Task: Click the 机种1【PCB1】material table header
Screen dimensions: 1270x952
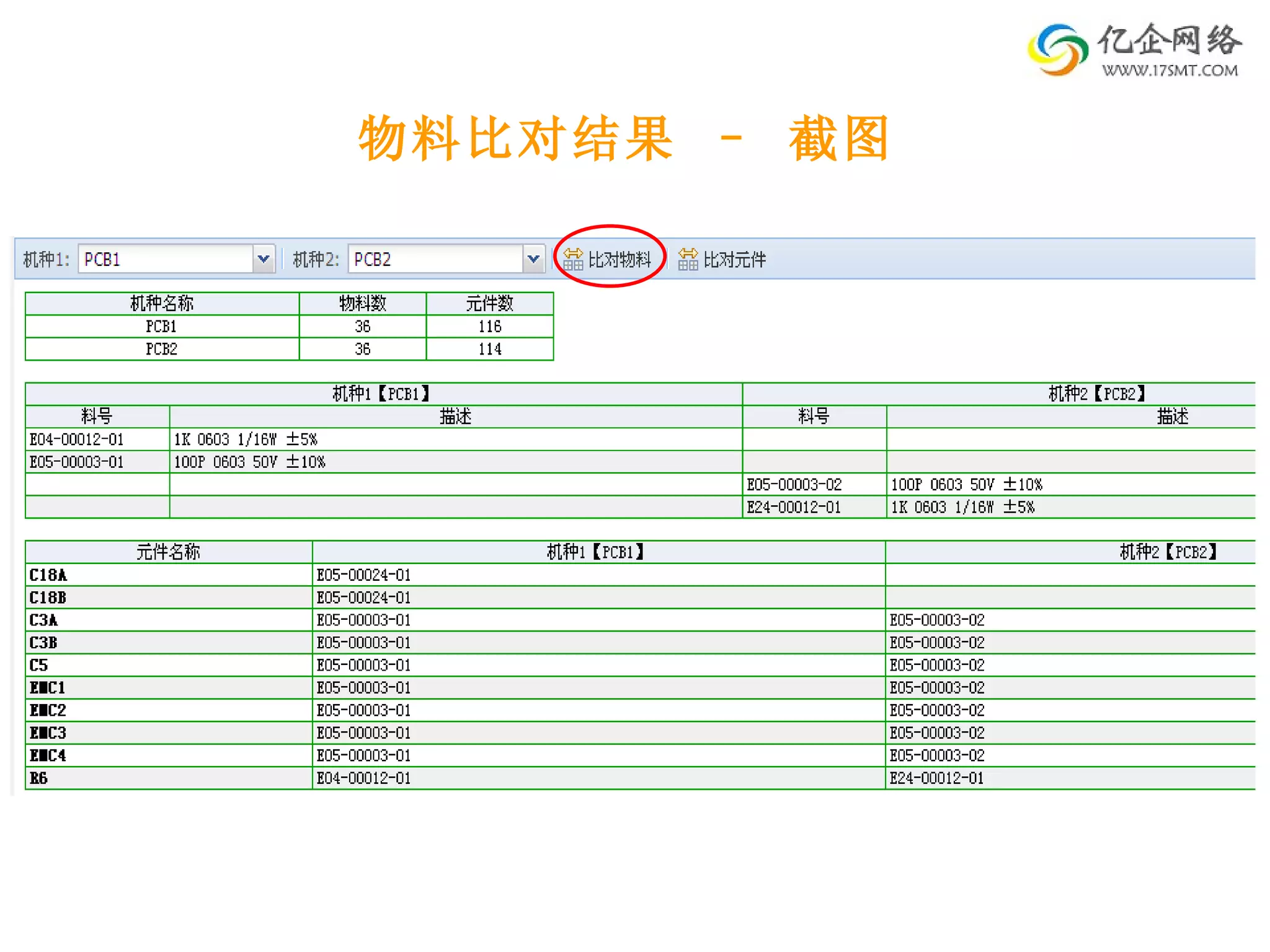Action: point(384,394)
